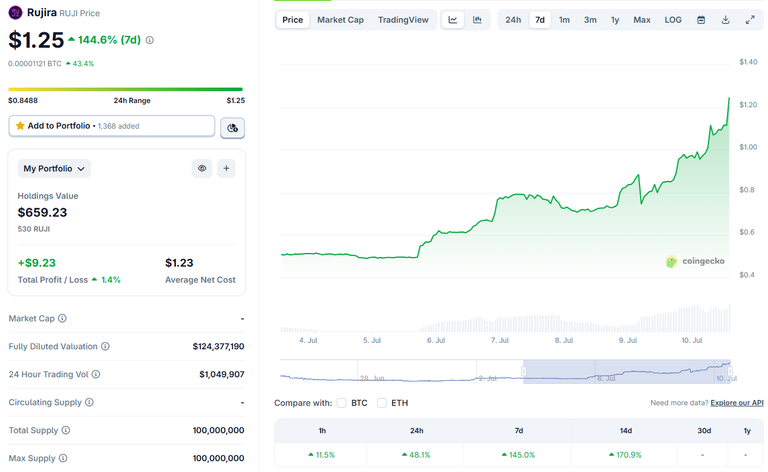Click the $1,049,907 trading volume figure

221,374
